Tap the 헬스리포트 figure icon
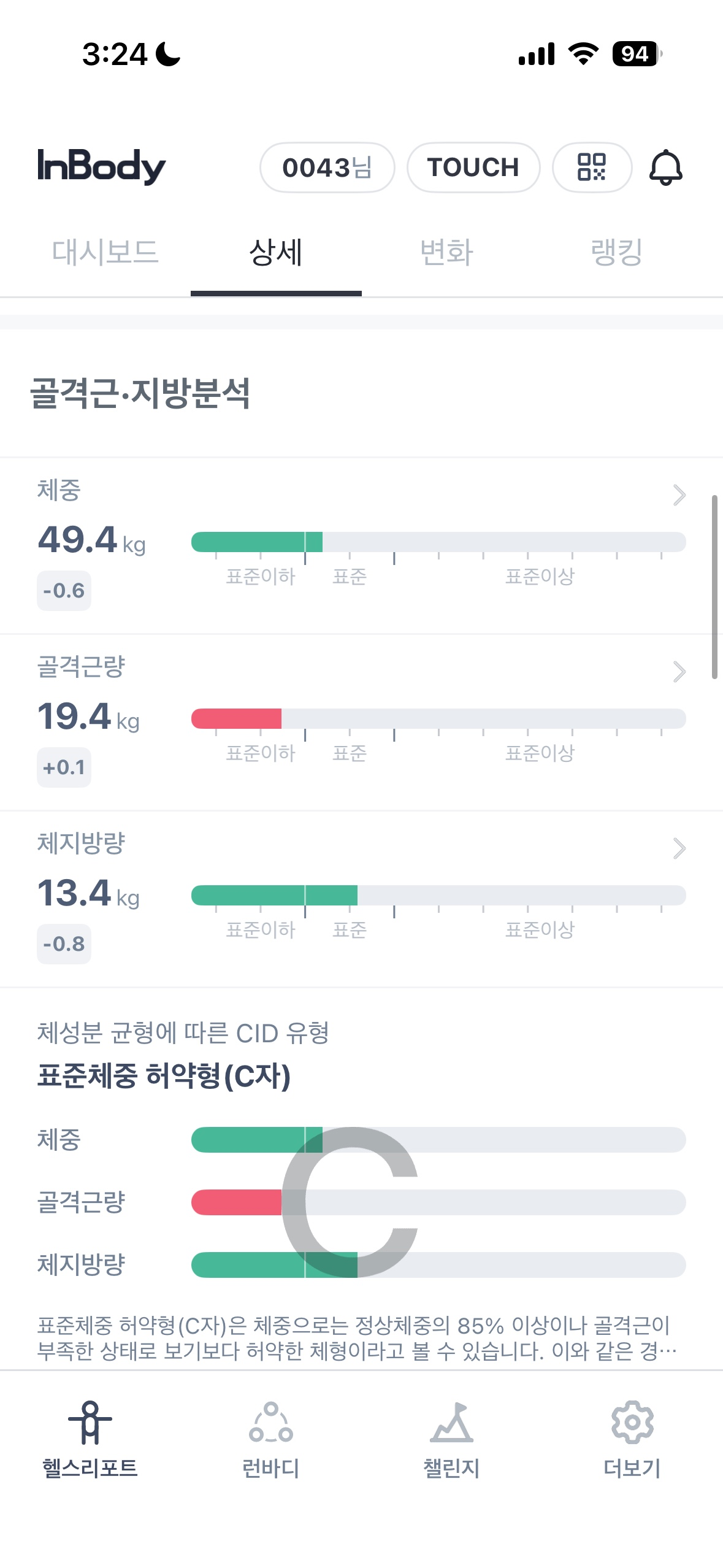 [x=90, y=1422]
